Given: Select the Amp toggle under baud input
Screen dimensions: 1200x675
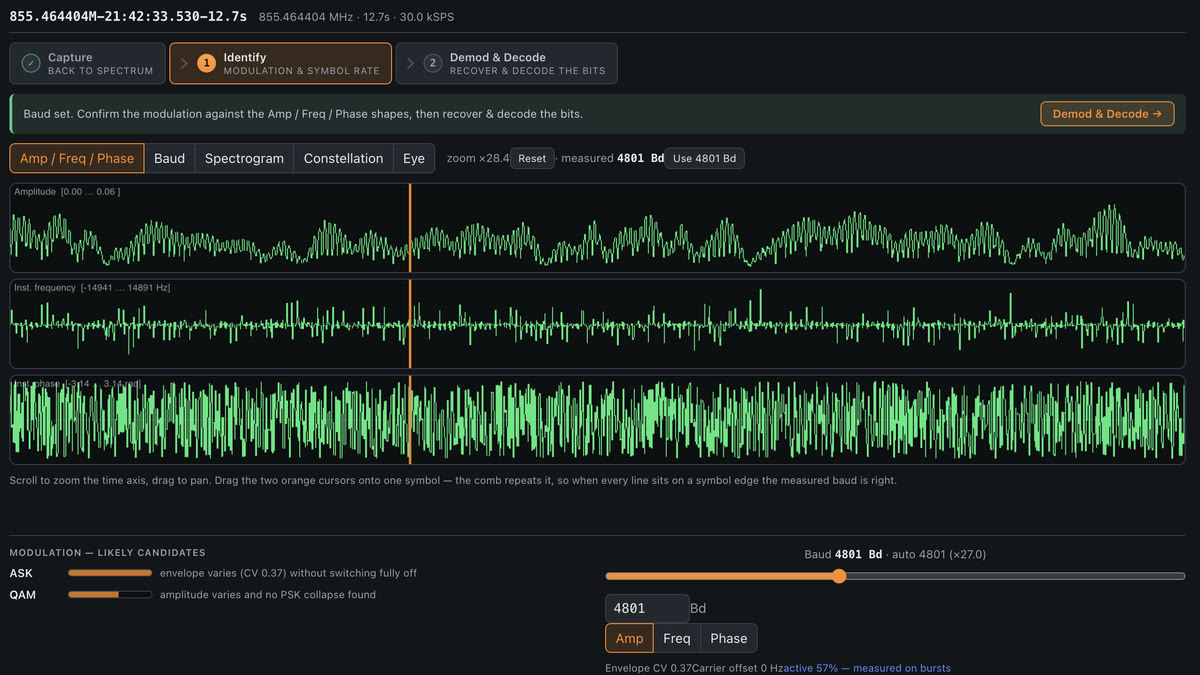Looking at the screenshot, I should (629, 638).
